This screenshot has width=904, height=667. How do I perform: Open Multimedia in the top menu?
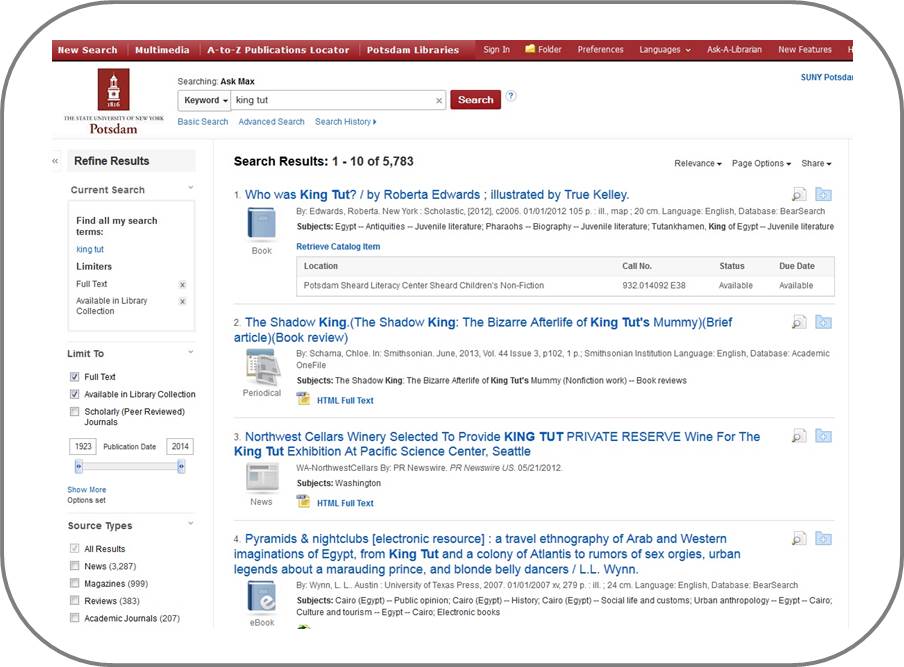pos(162,50)
